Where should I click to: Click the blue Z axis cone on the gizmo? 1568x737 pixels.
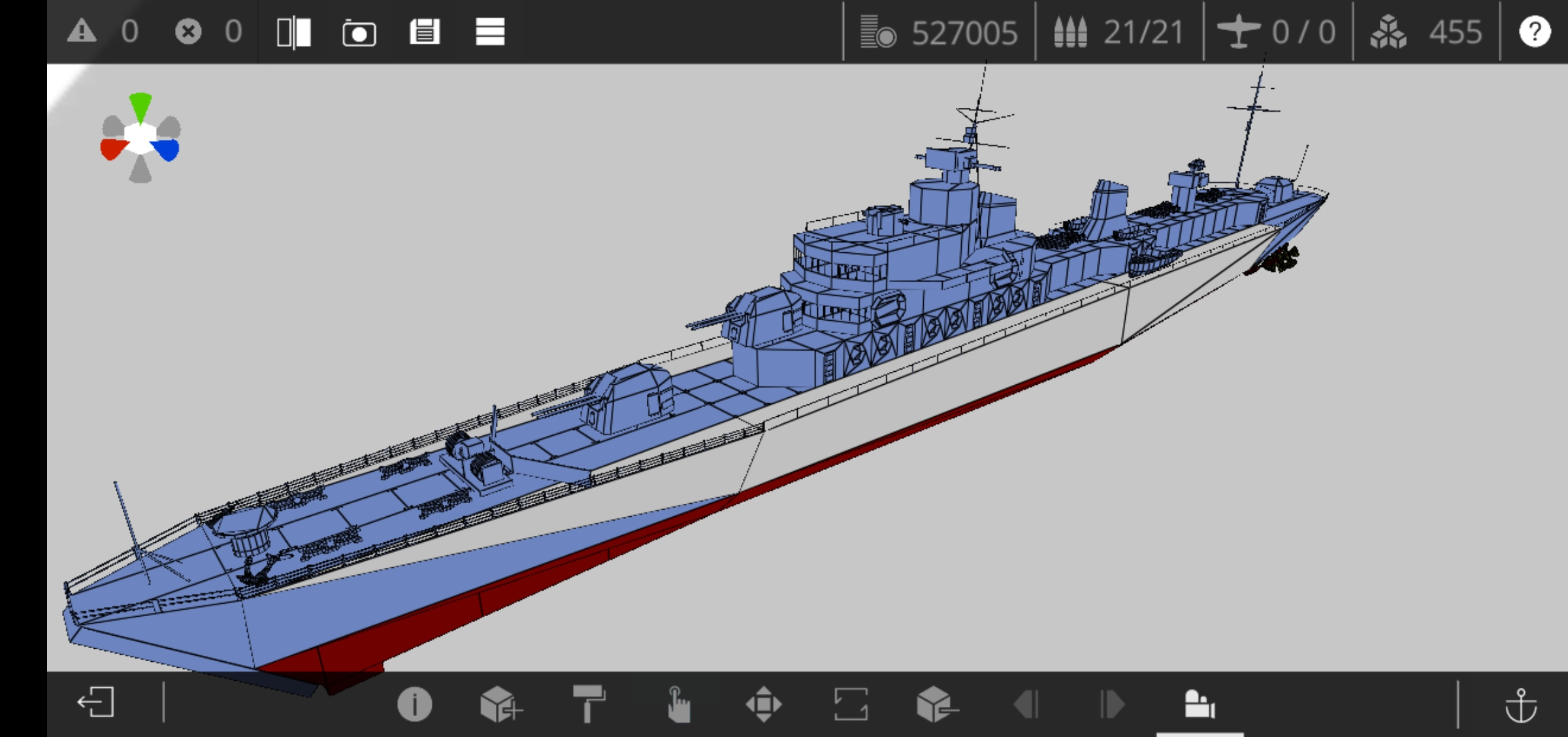click(166, 150)
